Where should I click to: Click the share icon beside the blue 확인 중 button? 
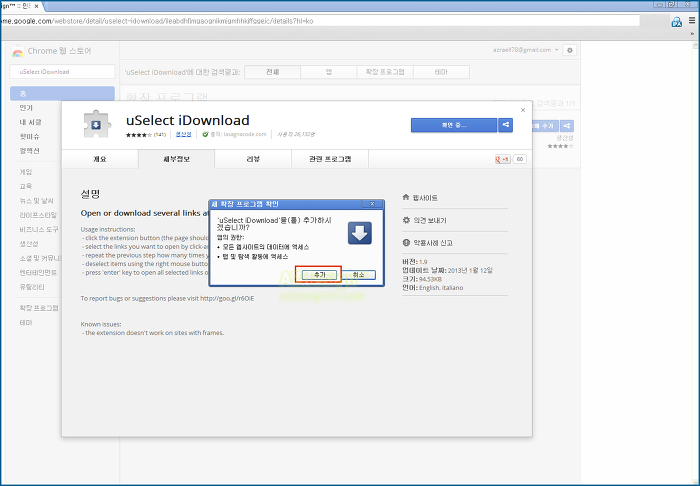pos(505,125)
